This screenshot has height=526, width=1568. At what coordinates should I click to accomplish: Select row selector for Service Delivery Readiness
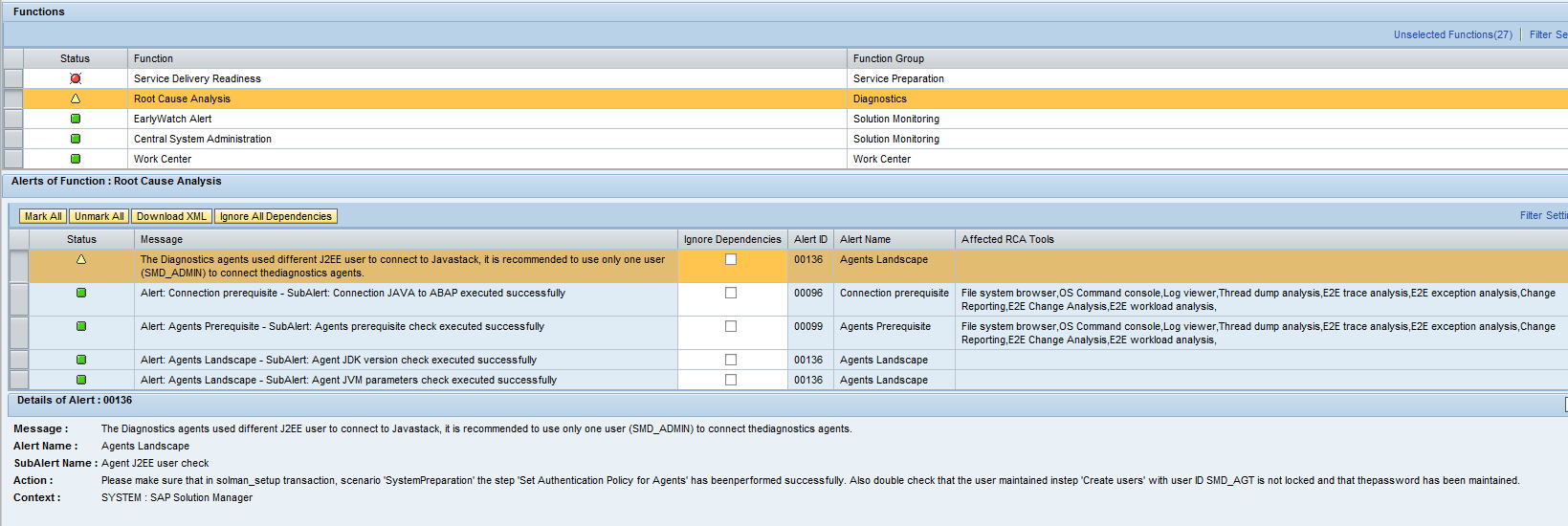pos(13,78)
